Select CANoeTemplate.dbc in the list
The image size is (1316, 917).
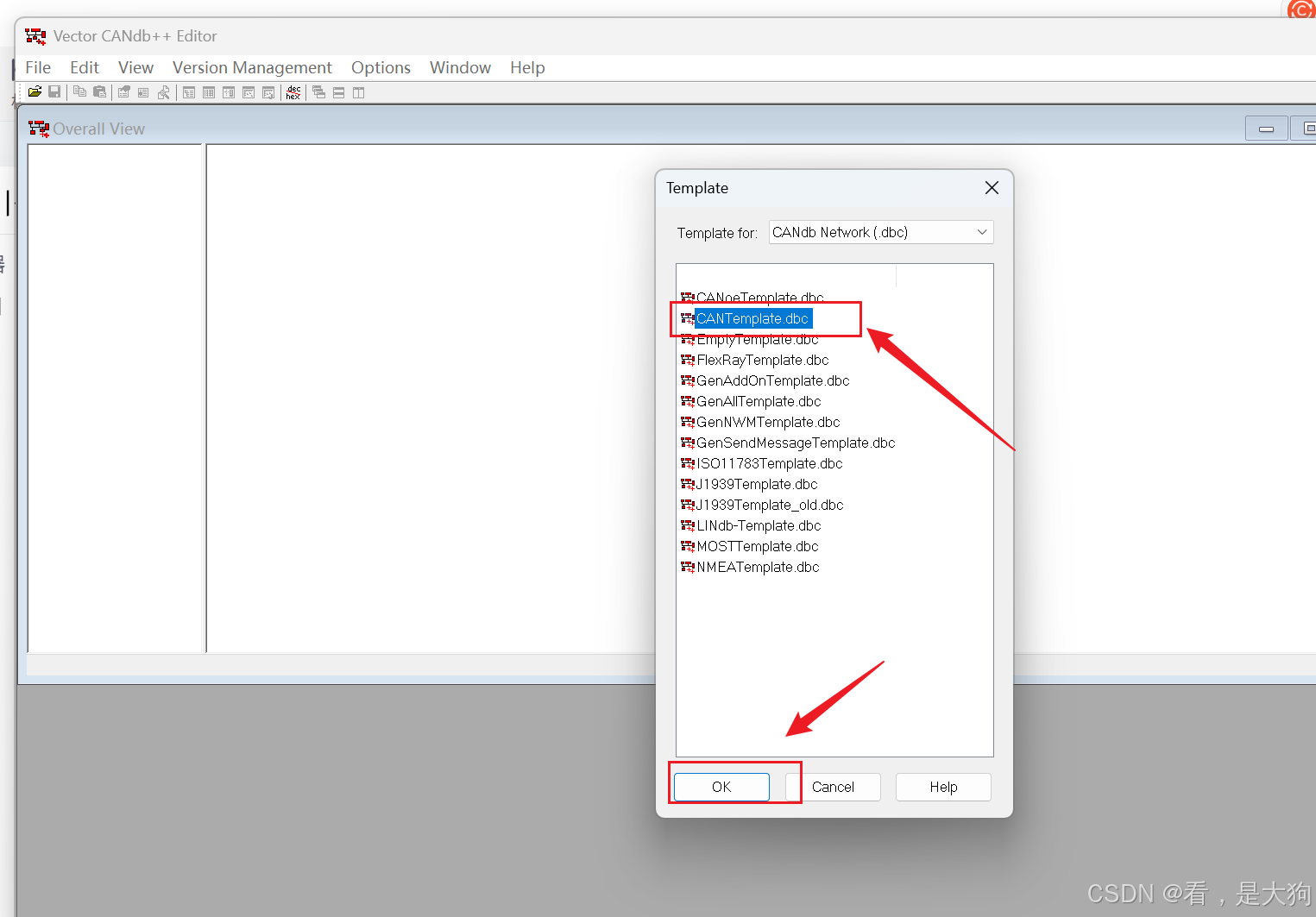(x=759, y=298)
